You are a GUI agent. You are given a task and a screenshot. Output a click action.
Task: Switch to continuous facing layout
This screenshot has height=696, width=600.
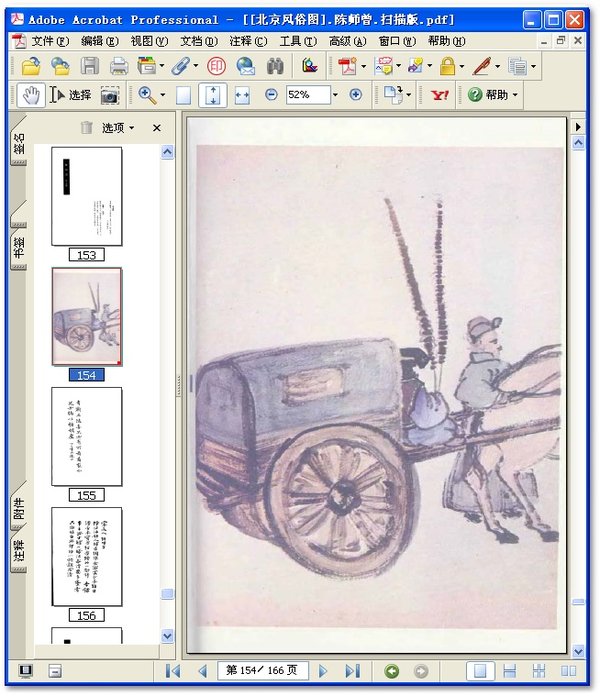coord(539,671)
